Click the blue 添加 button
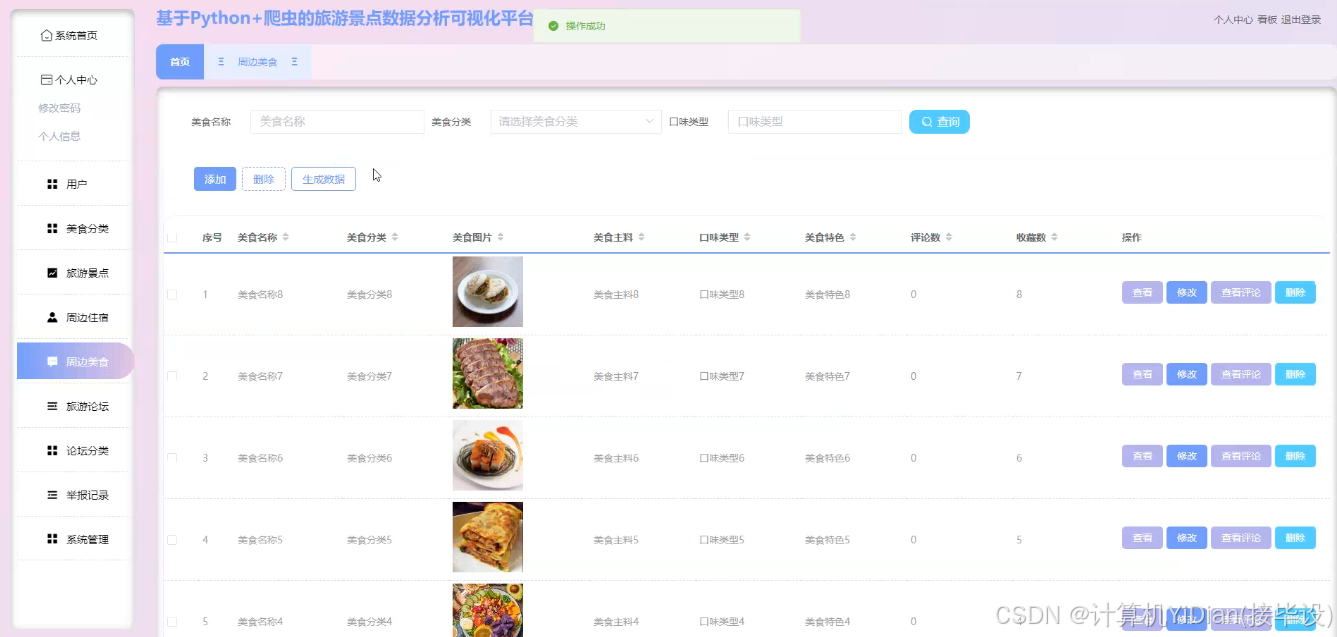Screen dimensions: 1337x637 pyautogui.click(x=215, y=179)
